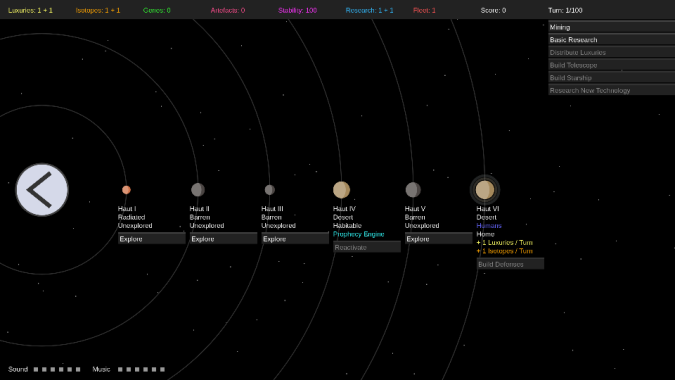Set Sound volume to last square

[x=78, y=369]
